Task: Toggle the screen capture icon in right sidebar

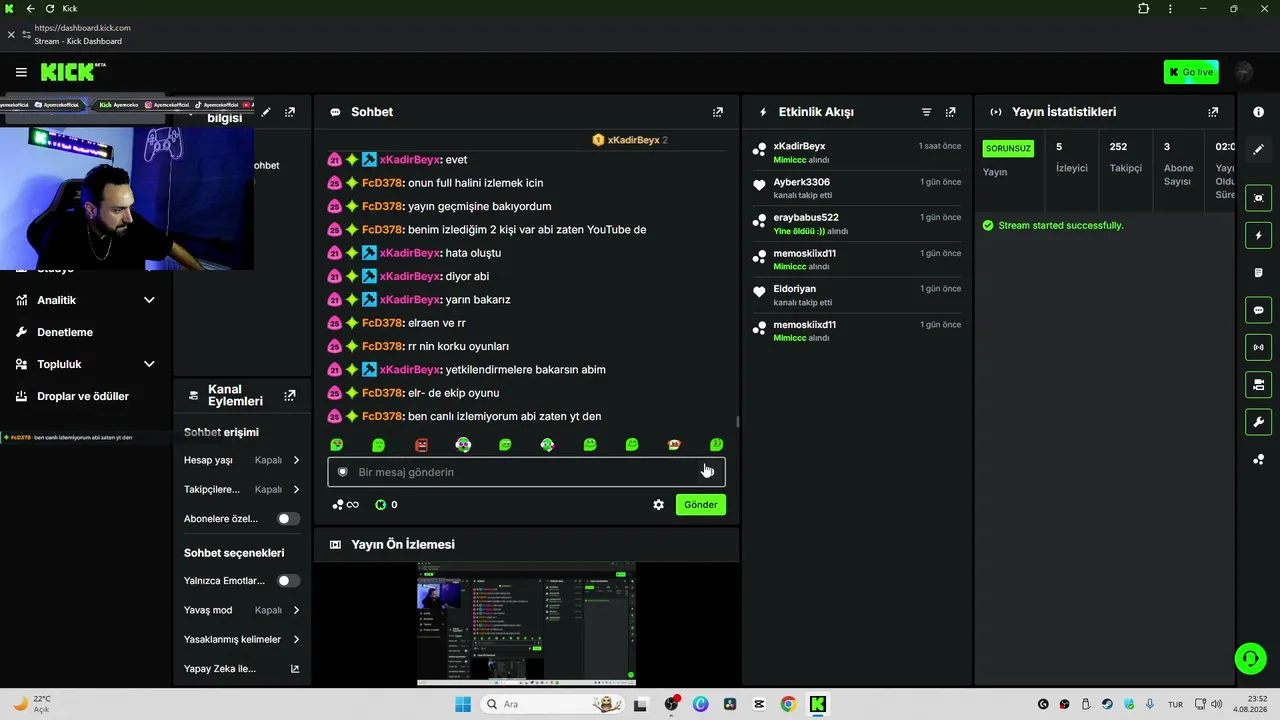Action: (1258, 198)
